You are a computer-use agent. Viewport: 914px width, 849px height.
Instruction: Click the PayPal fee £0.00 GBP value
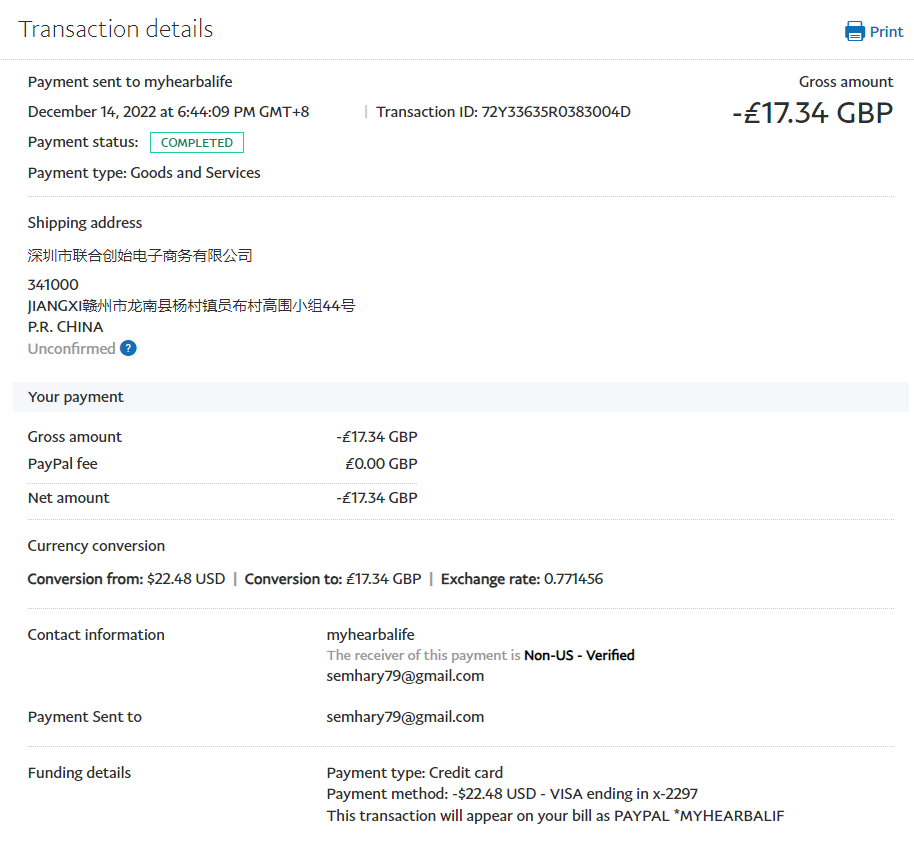pos(381,464)
